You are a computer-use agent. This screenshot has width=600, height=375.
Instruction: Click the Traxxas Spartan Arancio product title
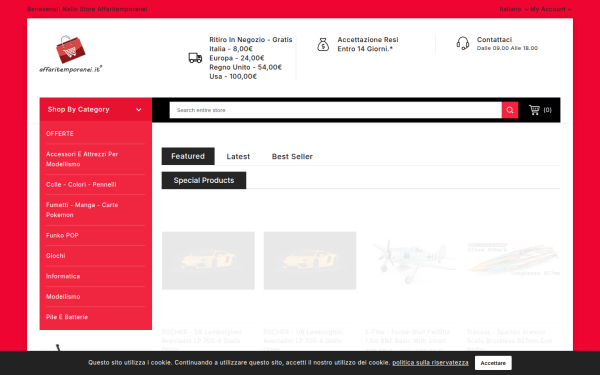pos(509,341)
